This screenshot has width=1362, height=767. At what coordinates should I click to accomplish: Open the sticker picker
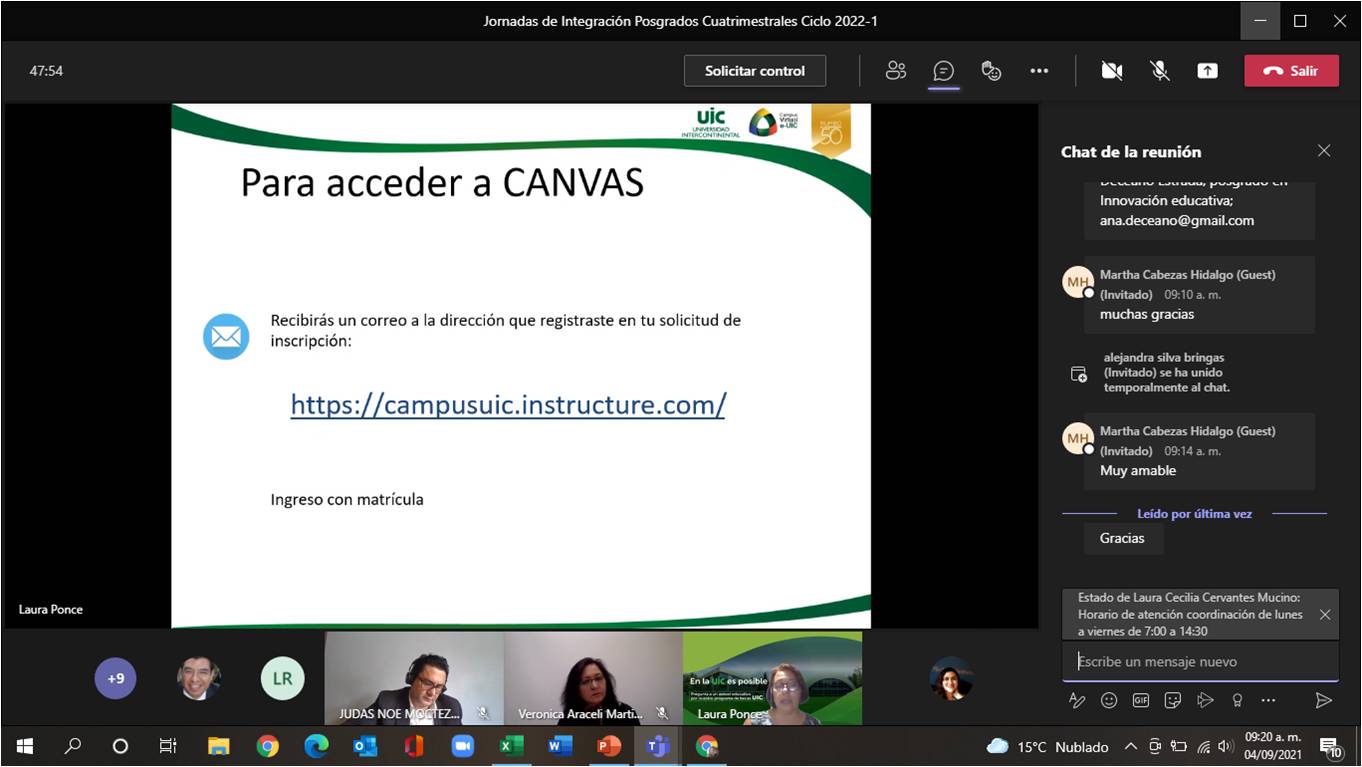tap(1173, 701)
